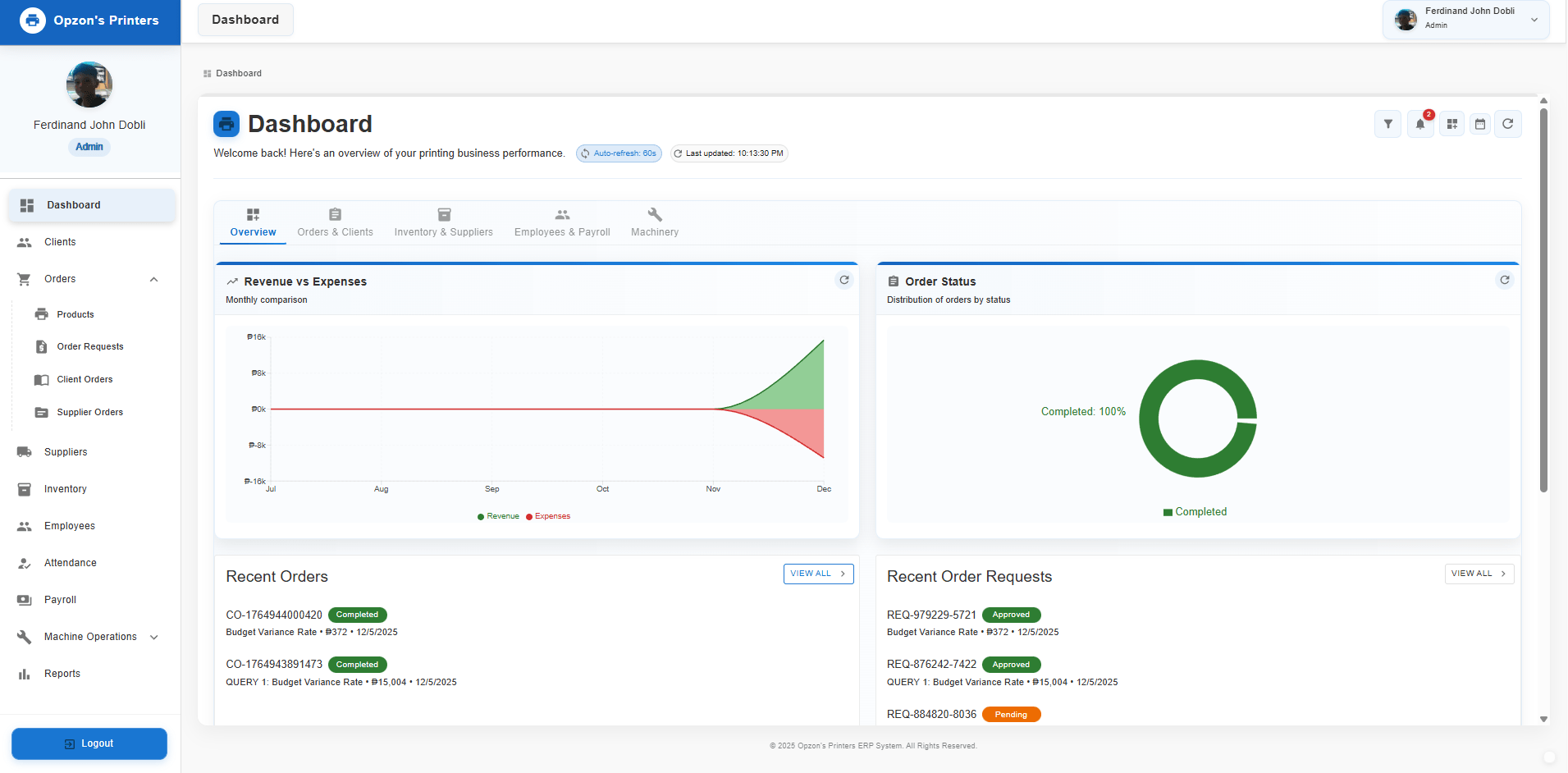Collapse the Orders submenu in sidebar

tap(153, 279)
